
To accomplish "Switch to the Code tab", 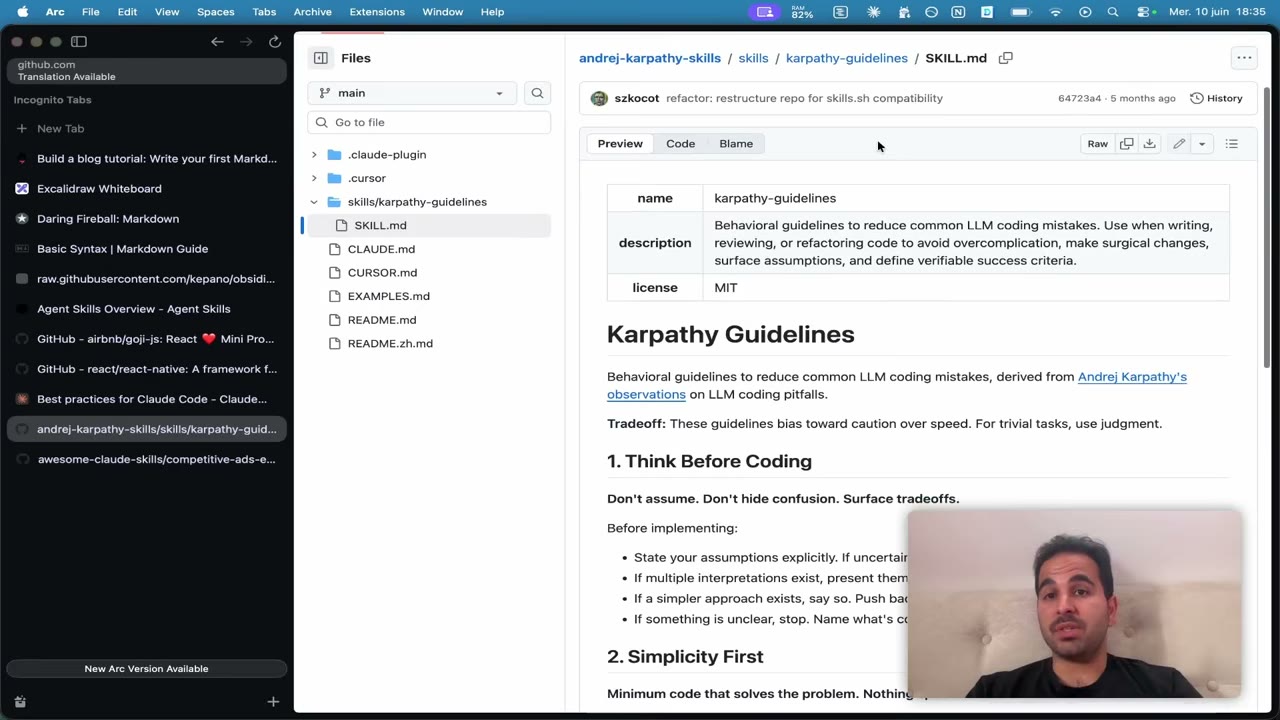I will [x=680, y=144].
